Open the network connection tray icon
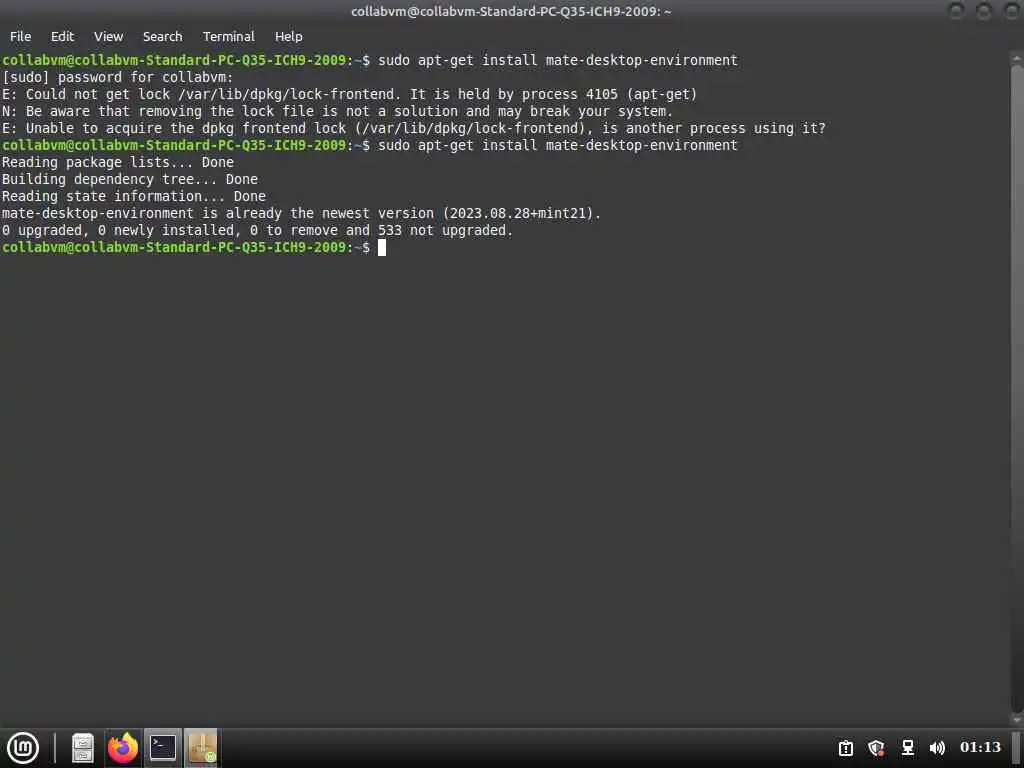 (x=908, y=748)
